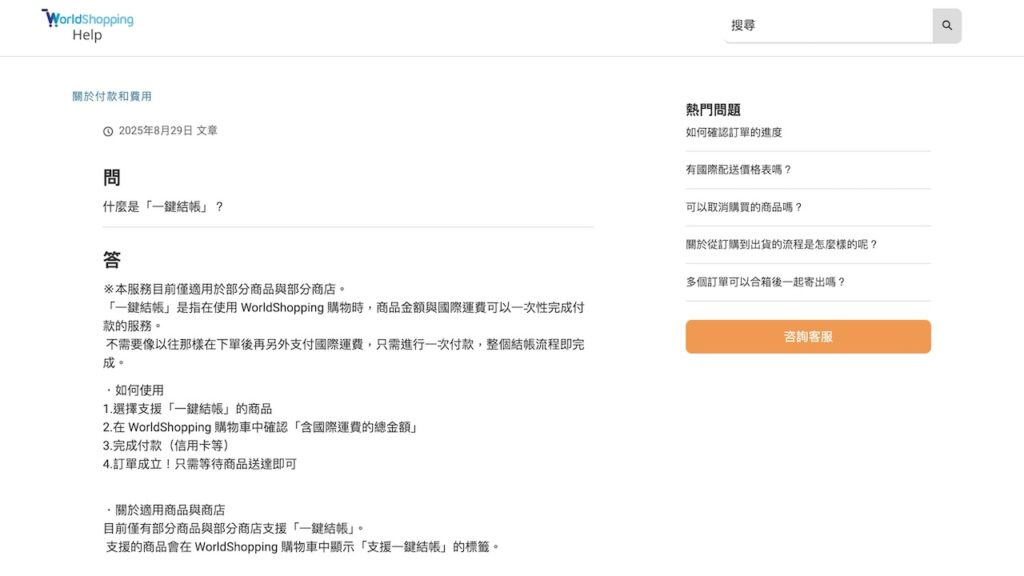Click the ・關於適用商品與商店 section heading
The width and height of the screenshot is (1024, 576).
pos(165,510)
